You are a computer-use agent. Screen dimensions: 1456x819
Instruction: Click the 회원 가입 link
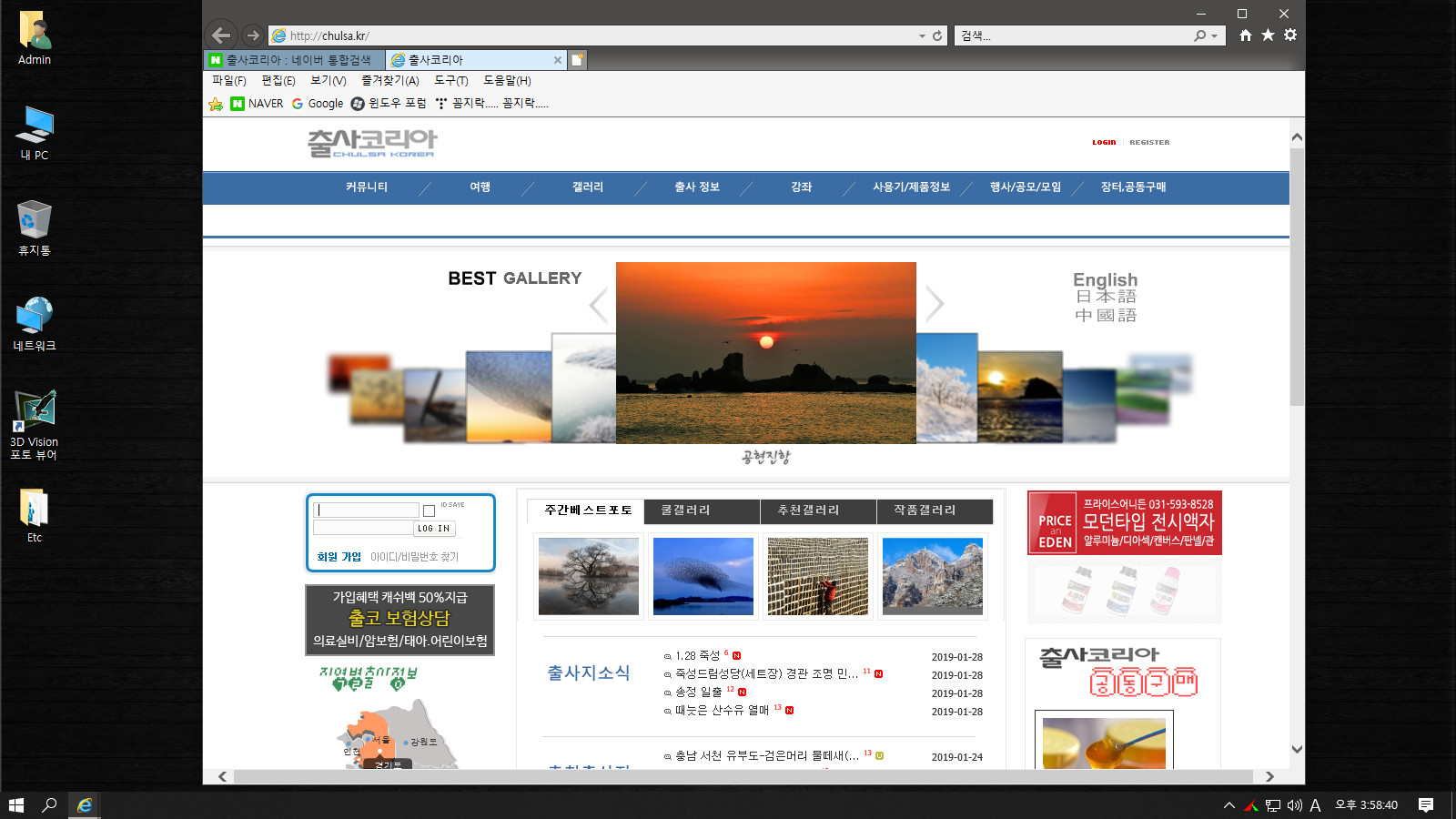339,557
